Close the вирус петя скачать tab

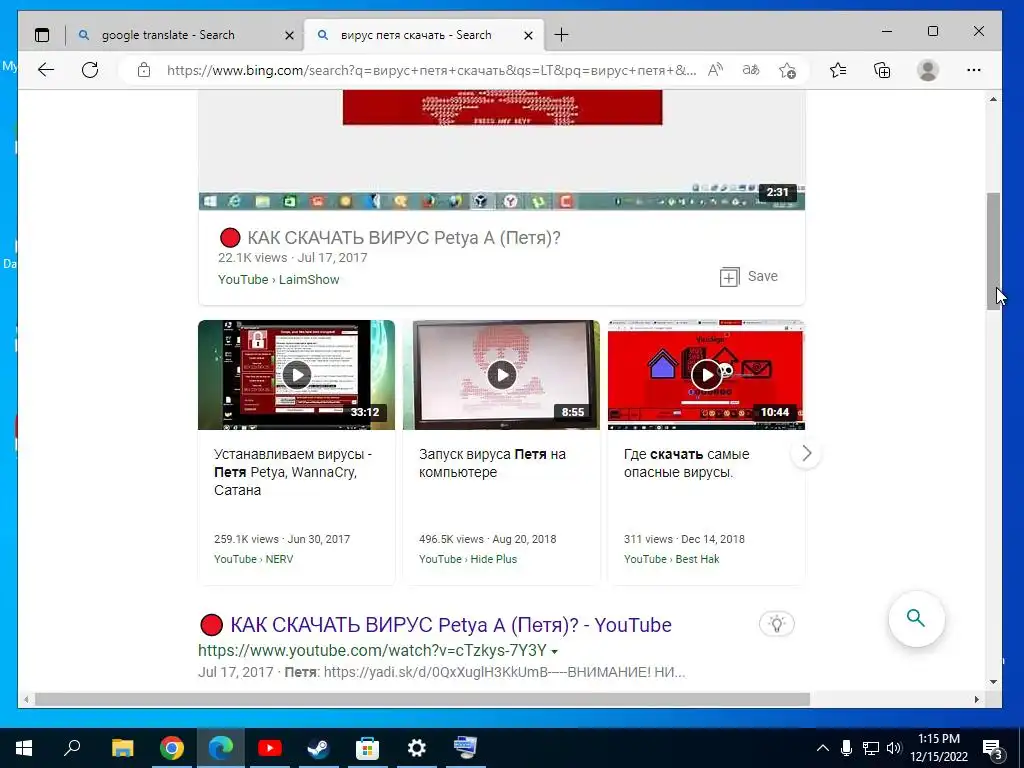[529, 35]
